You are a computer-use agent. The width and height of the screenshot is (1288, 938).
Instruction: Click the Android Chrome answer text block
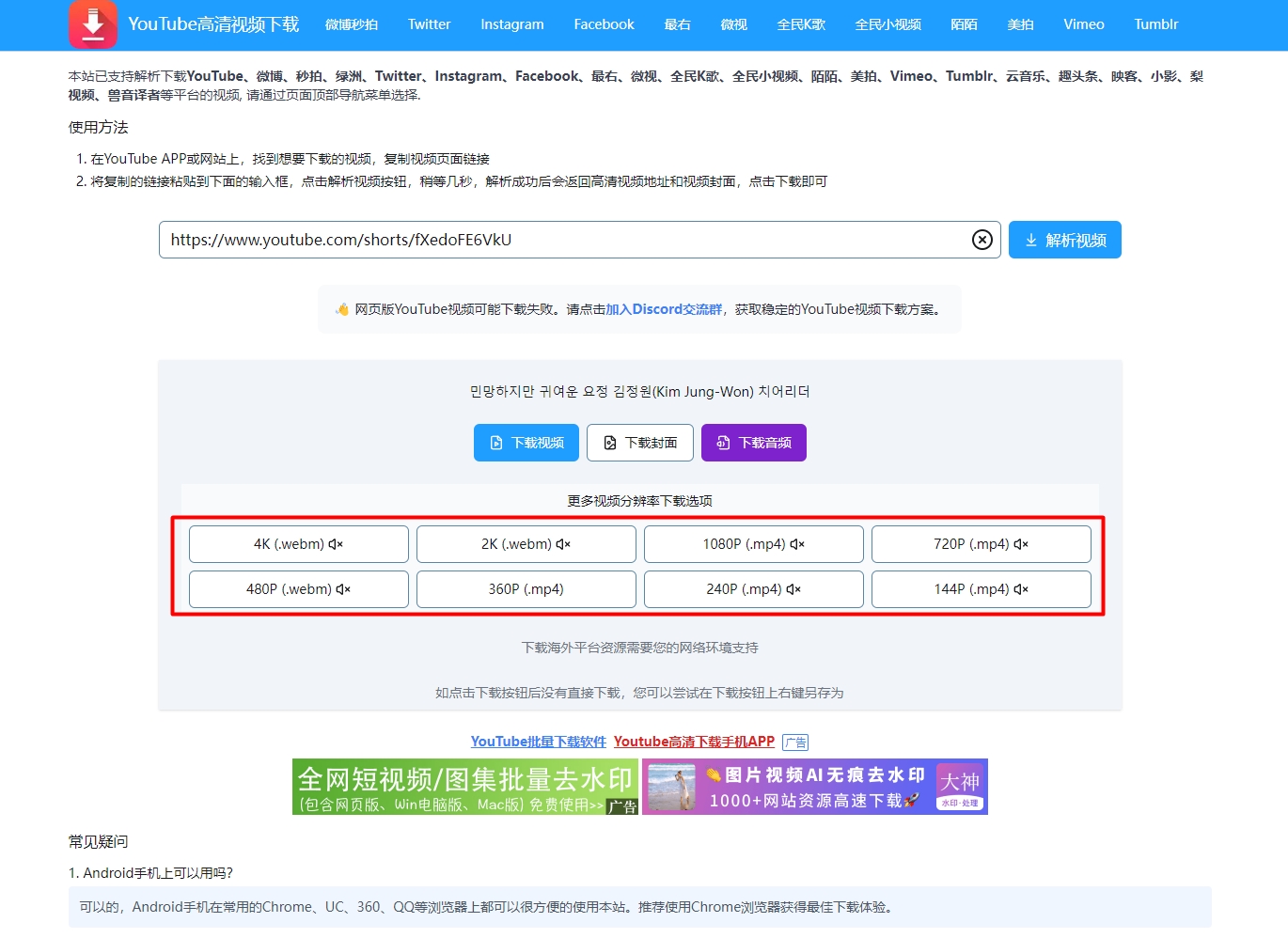(640, 907)
